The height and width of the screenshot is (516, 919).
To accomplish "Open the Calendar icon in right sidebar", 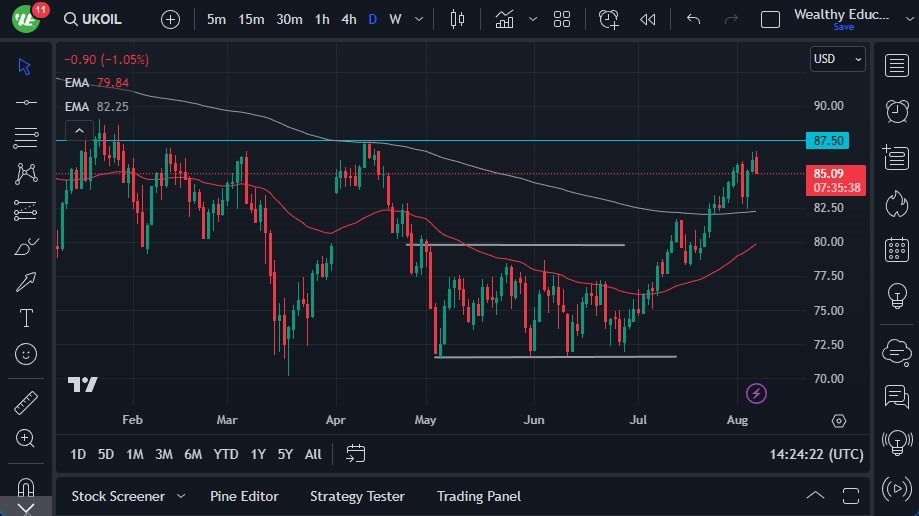I will click(896, 249).
